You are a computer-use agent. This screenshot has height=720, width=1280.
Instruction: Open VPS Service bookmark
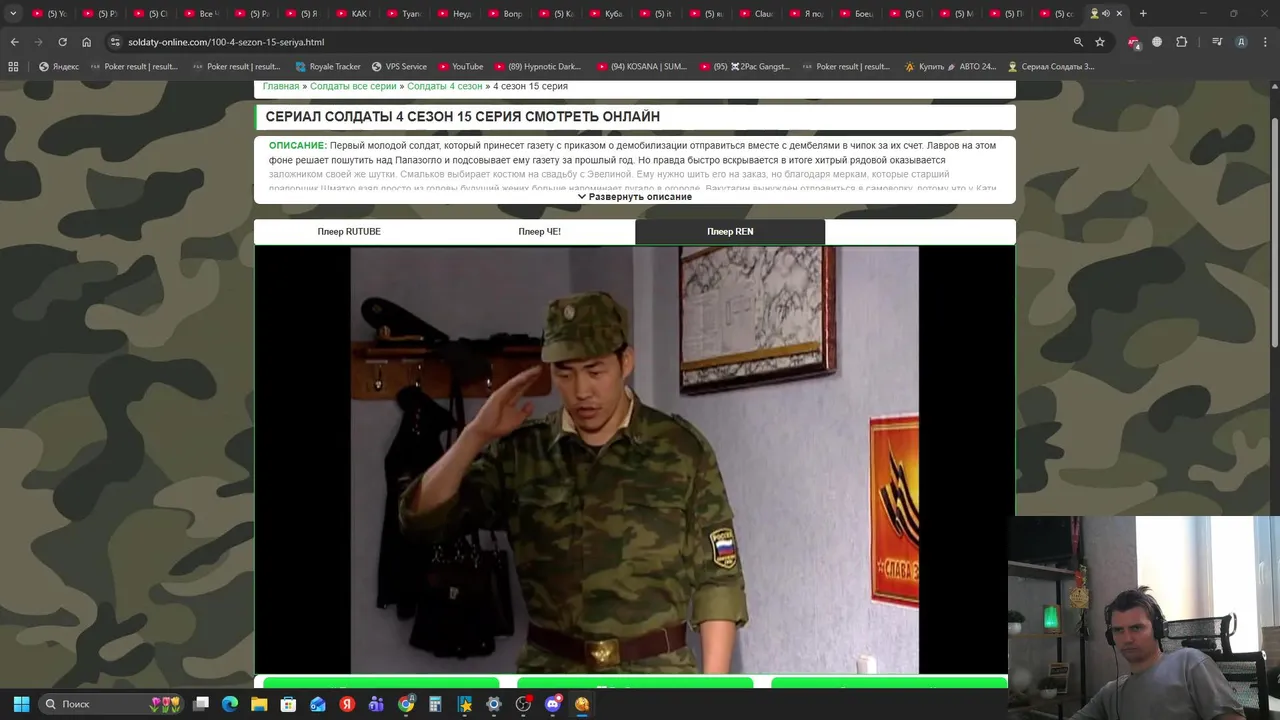point(399,67)
